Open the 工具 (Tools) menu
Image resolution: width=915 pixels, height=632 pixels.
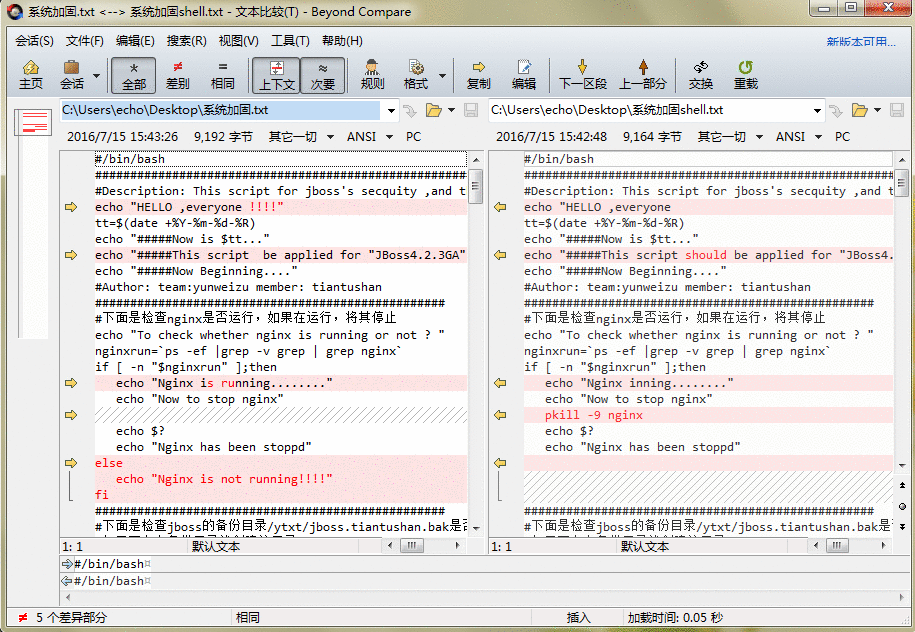(x=290, y=41)
